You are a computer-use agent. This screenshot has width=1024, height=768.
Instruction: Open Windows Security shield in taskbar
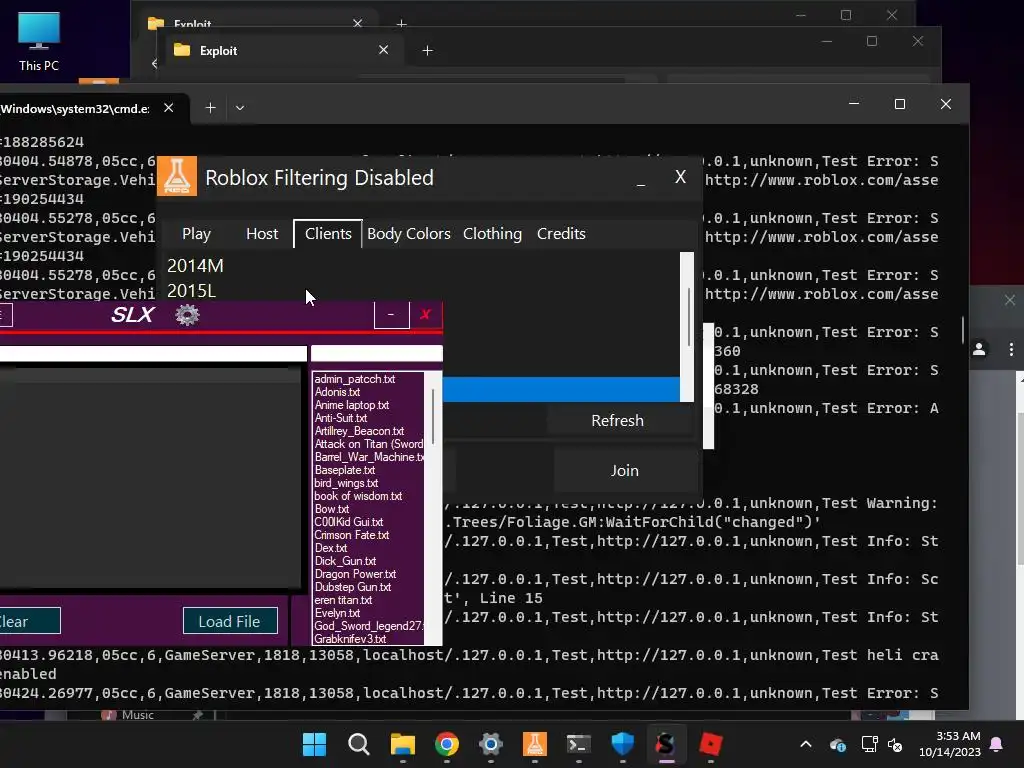coord(622,744)
